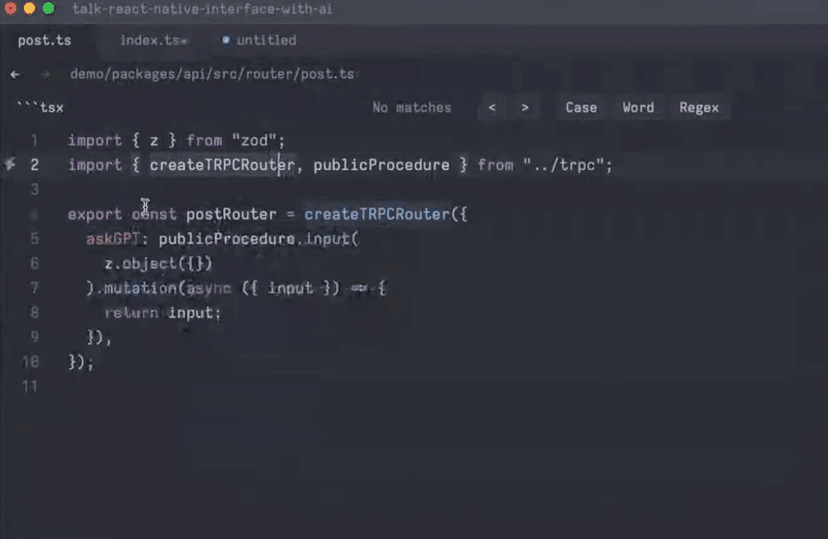Click publicProcedure in the import line

tap(381, 165)
